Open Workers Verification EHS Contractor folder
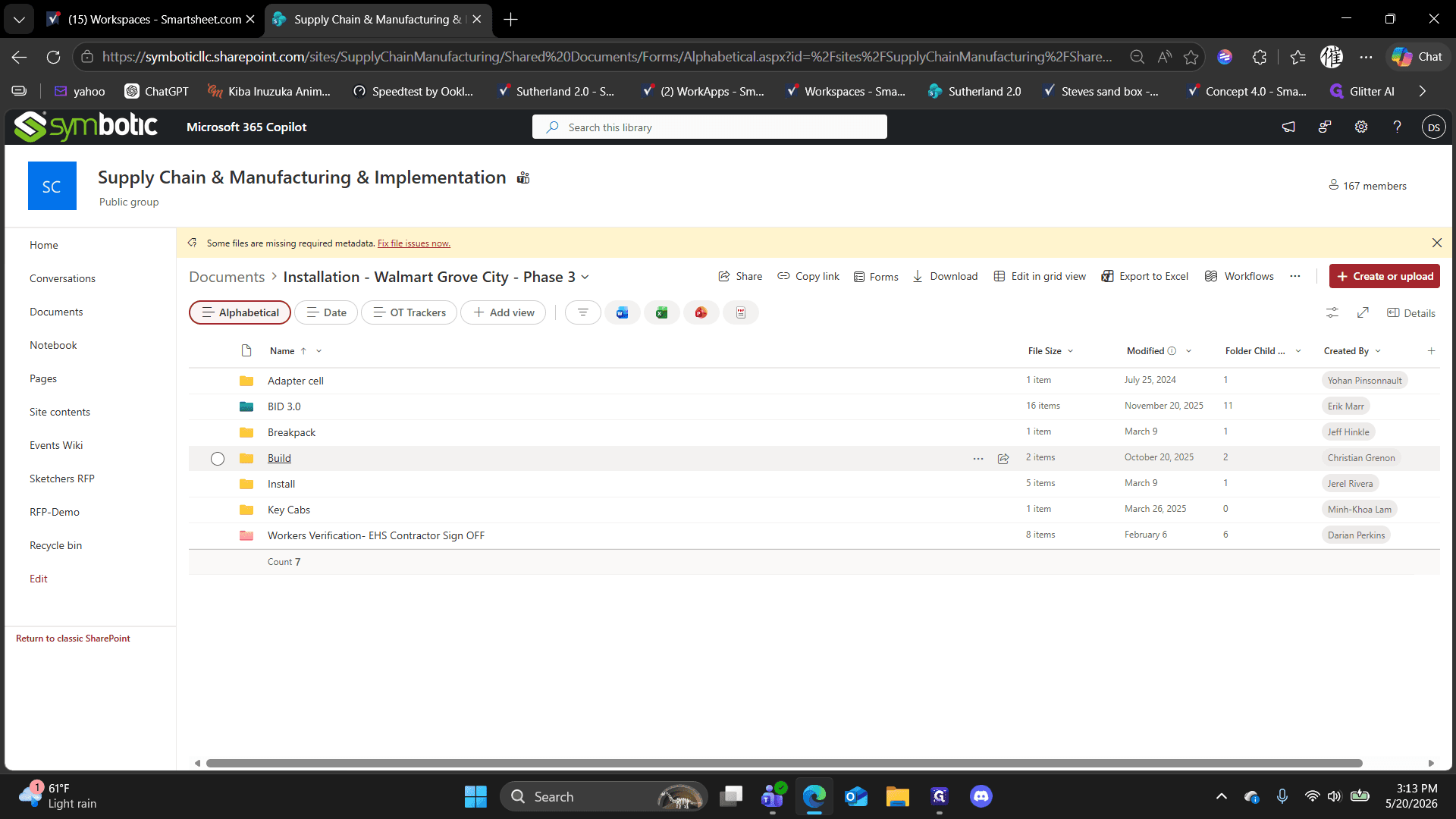Viewport: 1456px width, 819px height. [376, 535]
